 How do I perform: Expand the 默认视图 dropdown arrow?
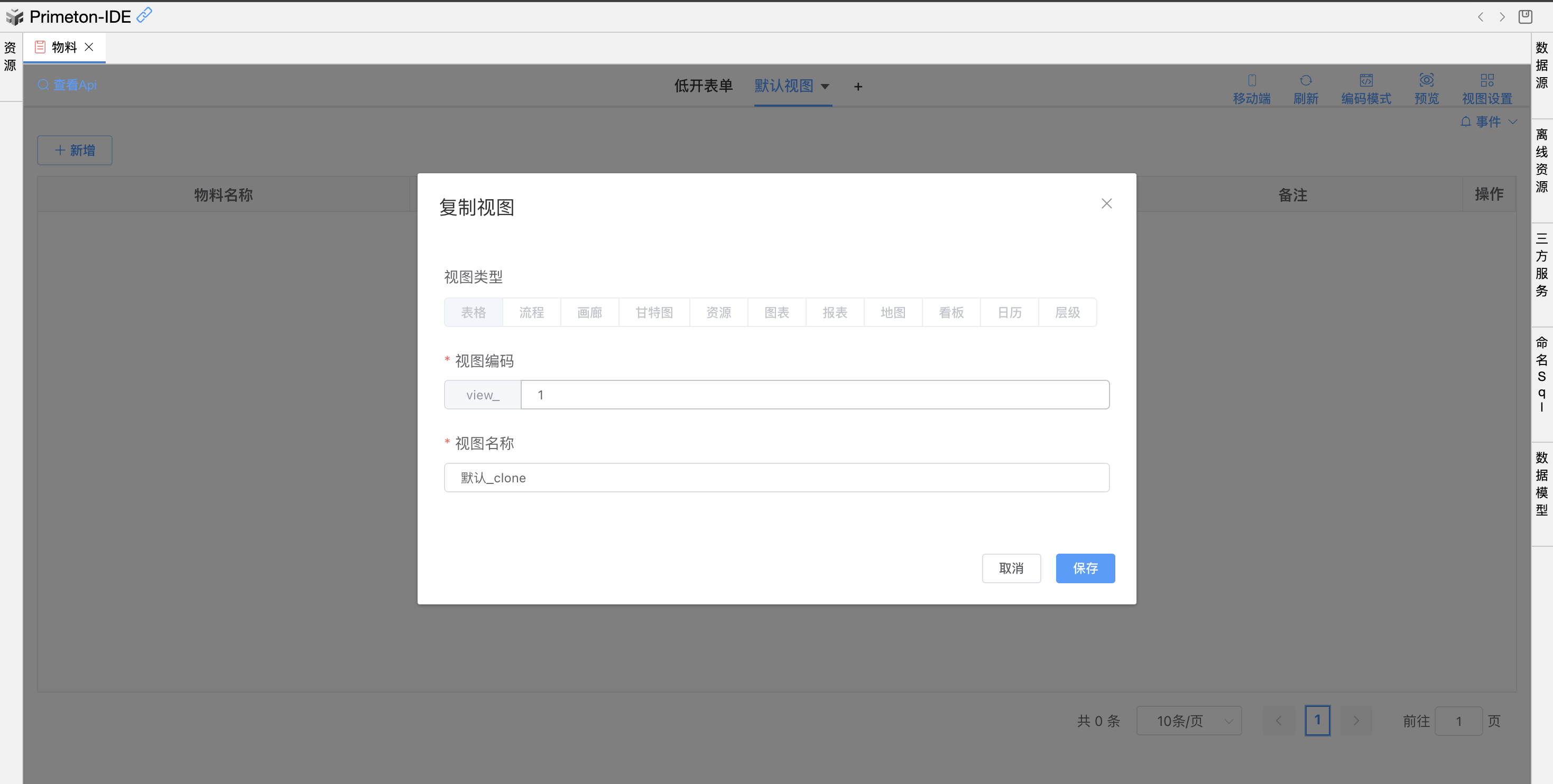coord(825,86)
